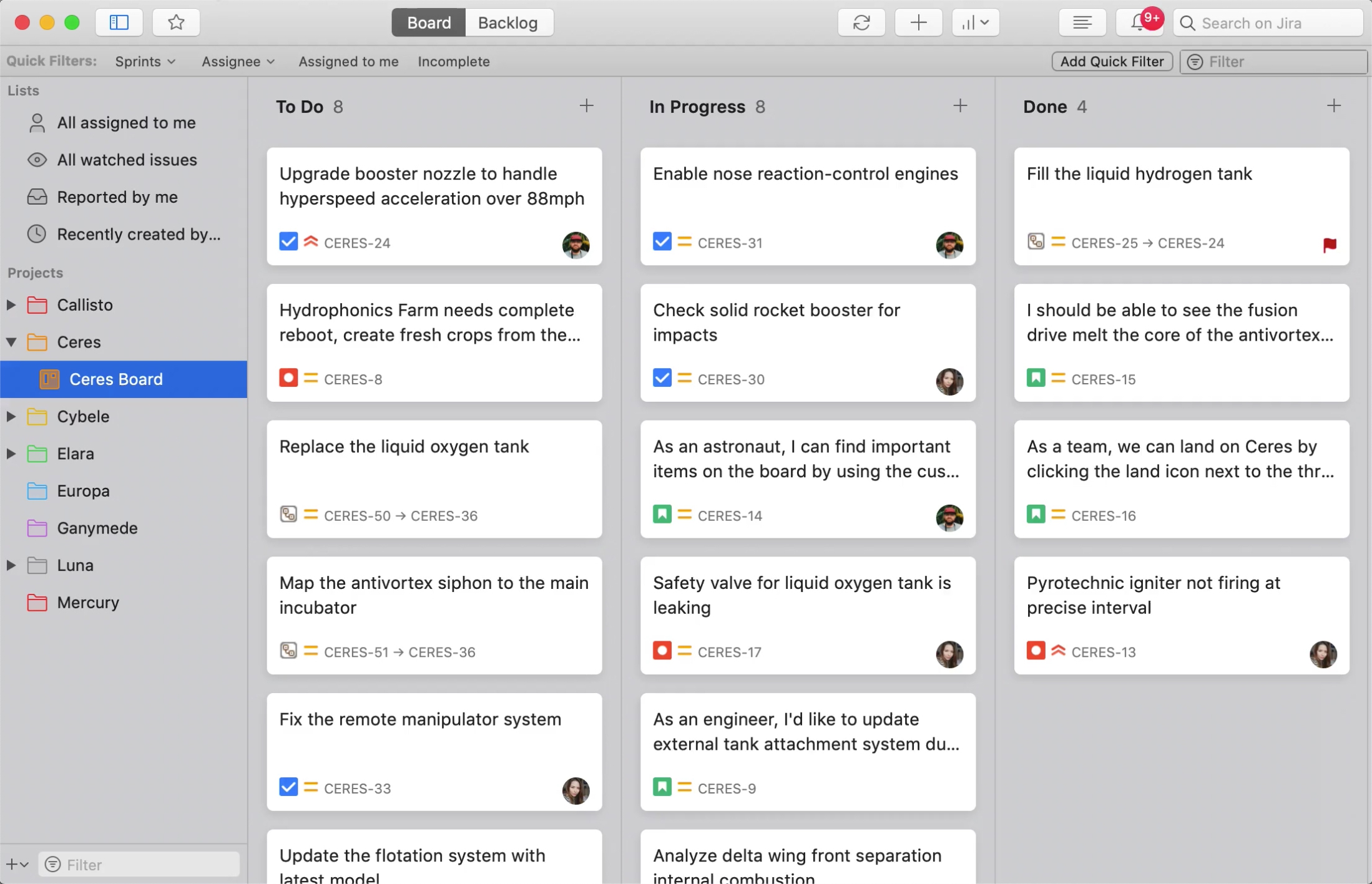
Task: Toggle the checkbox on CERES-33 card
Action: 288,787
